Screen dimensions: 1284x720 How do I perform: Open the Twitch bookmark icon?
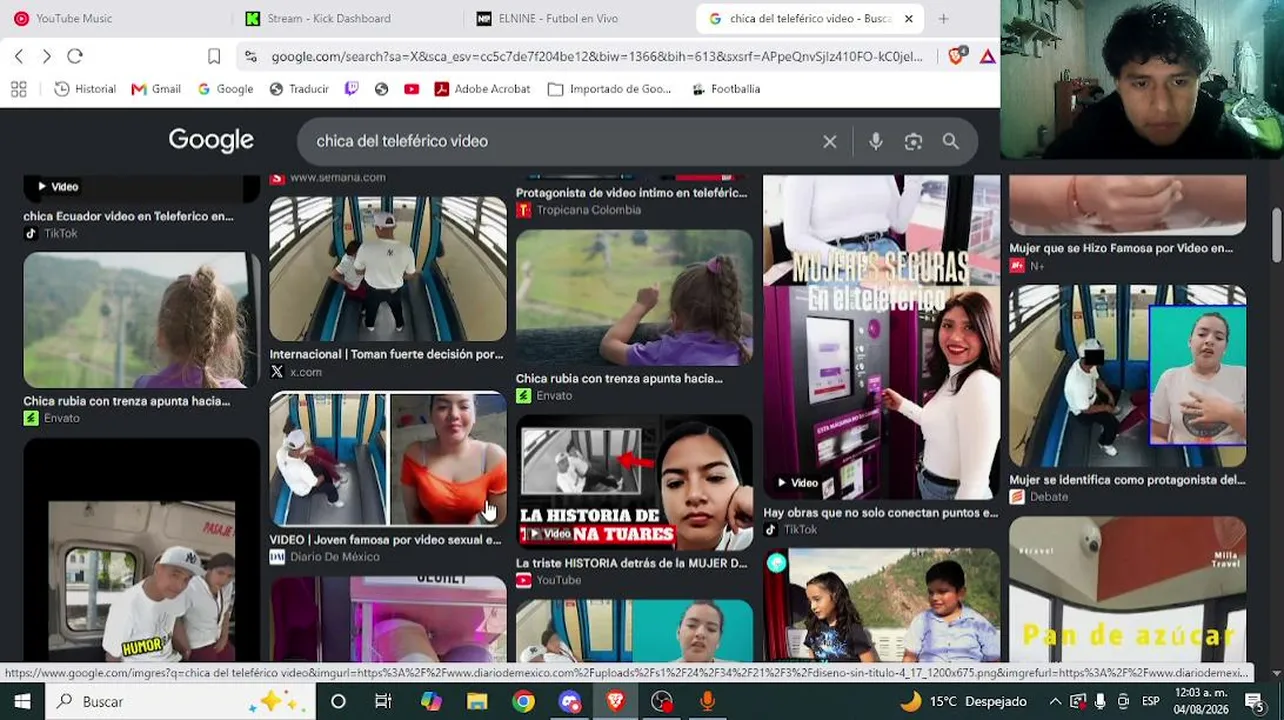coord(352,89)
